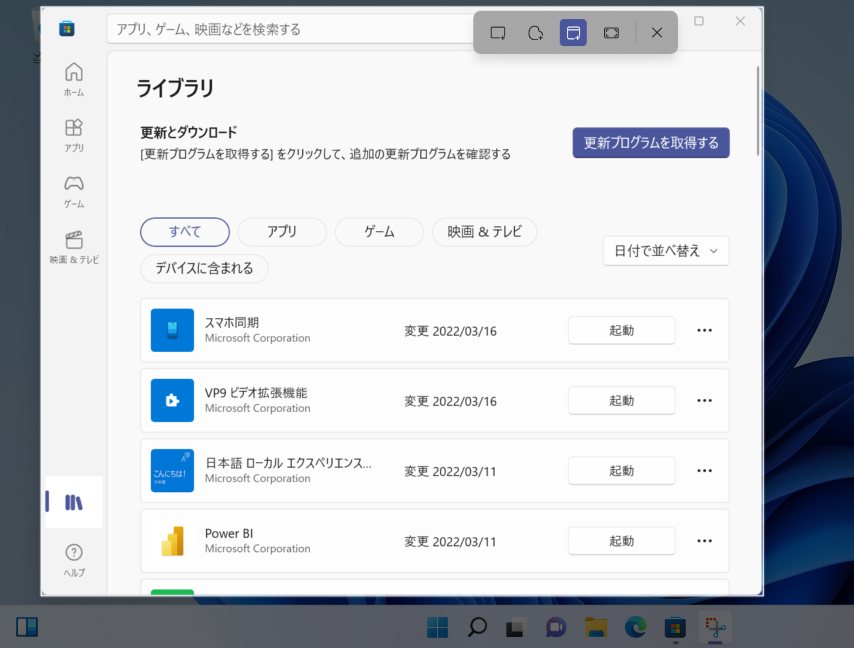Launch Power BI with 起動 button

621,541
